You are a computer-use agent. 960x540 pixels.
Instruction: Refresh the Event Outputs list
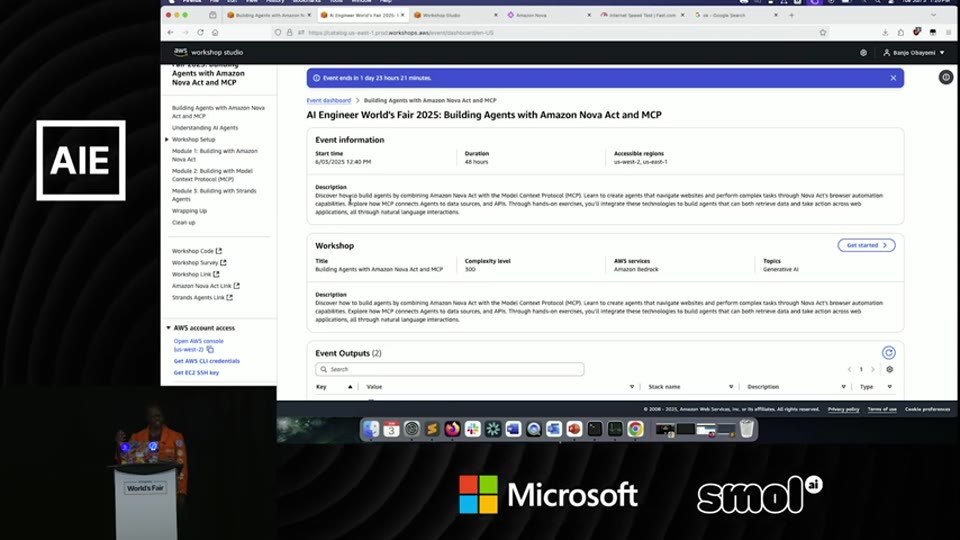pyautogui.click(x=888, y=353)
